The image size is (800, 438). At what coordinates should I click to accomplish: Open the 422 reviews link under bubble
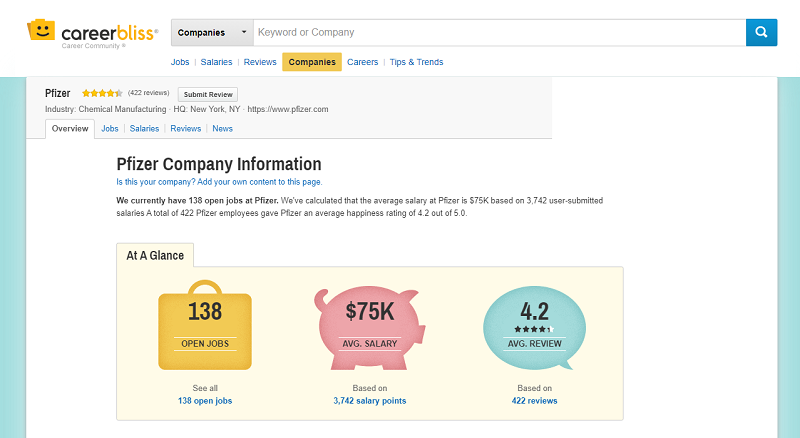[x=535, y=401]
